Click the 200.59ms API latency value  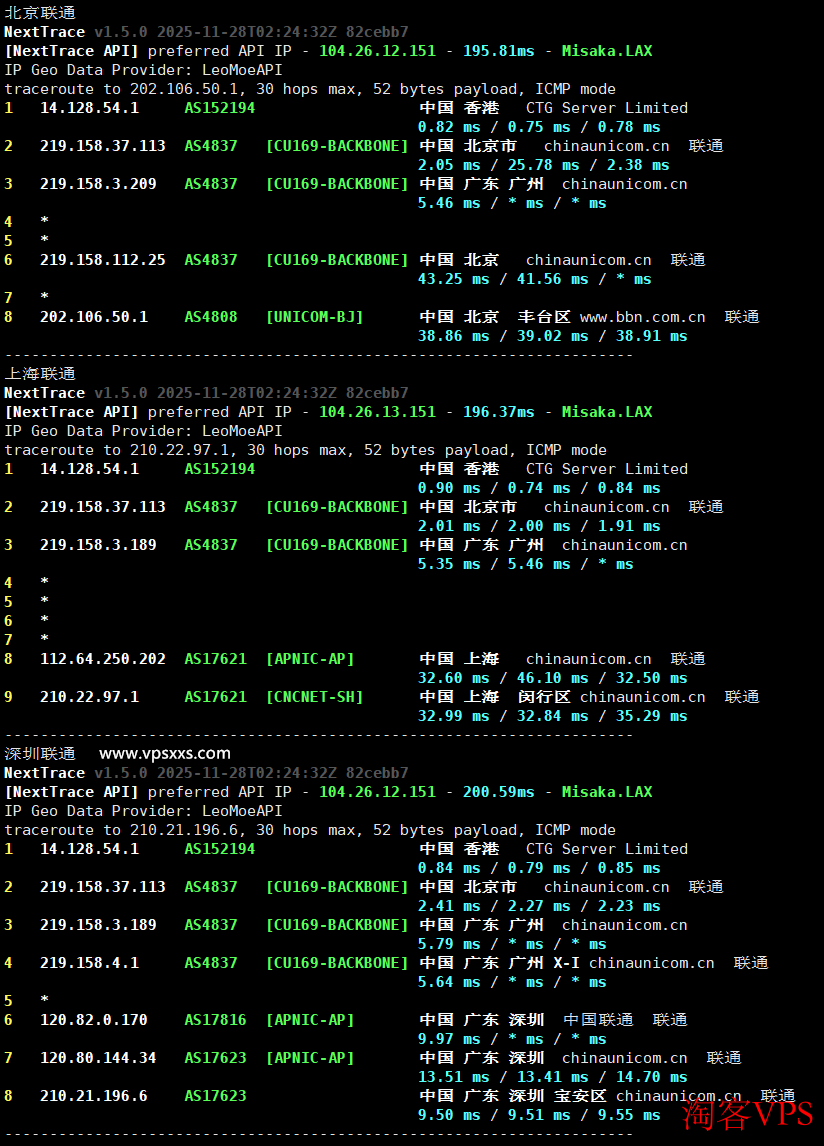pos(498,792)
